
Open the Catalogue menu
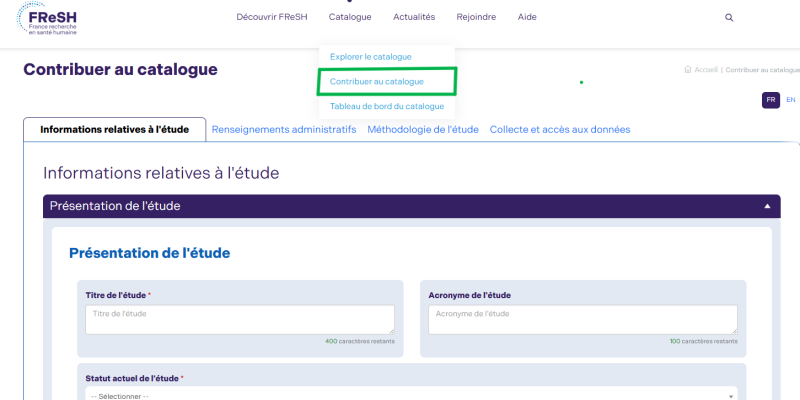[349, 17]
